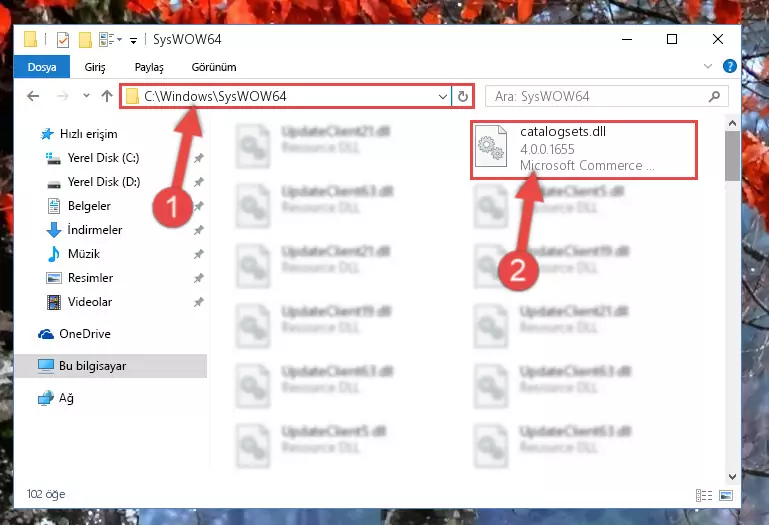Switch to details view in status bar
The height and width of the screenshot is (525, 769).
(704, 496)
